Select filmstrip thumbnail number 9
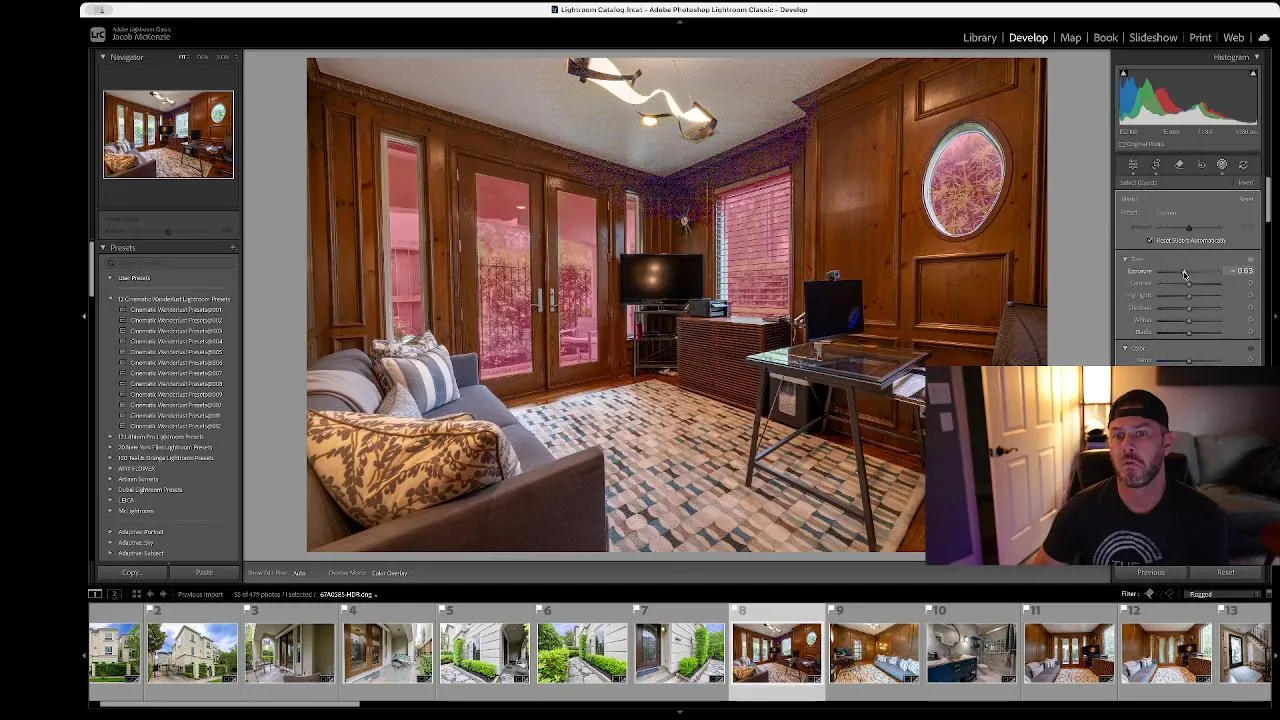 874,653
